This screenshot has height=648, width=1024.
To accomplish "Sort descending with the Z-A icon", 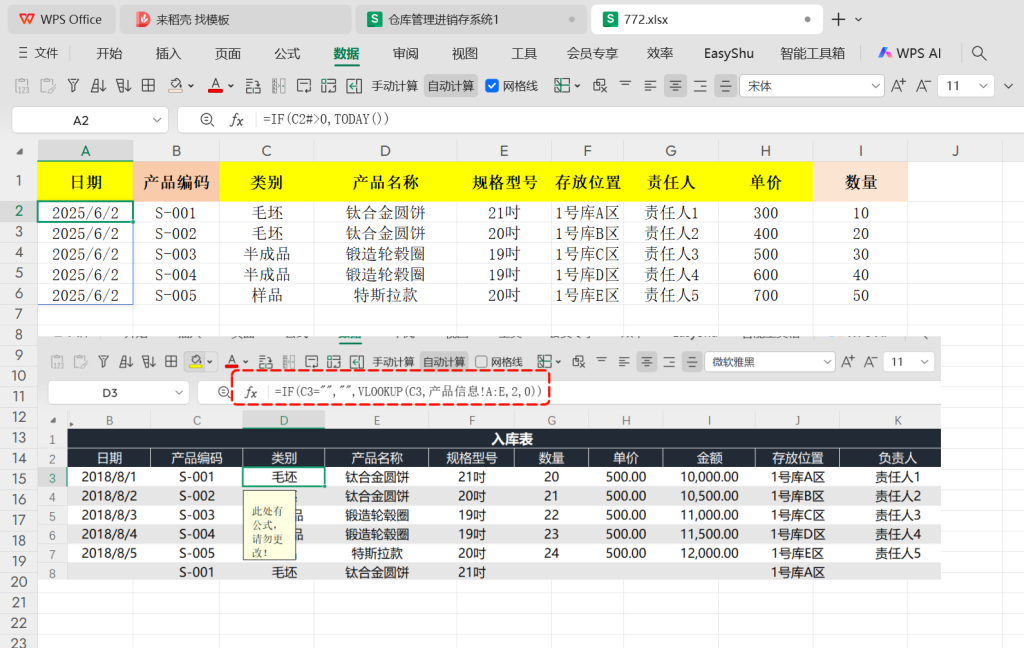I will pyautogui.click(x=123, y=86).
